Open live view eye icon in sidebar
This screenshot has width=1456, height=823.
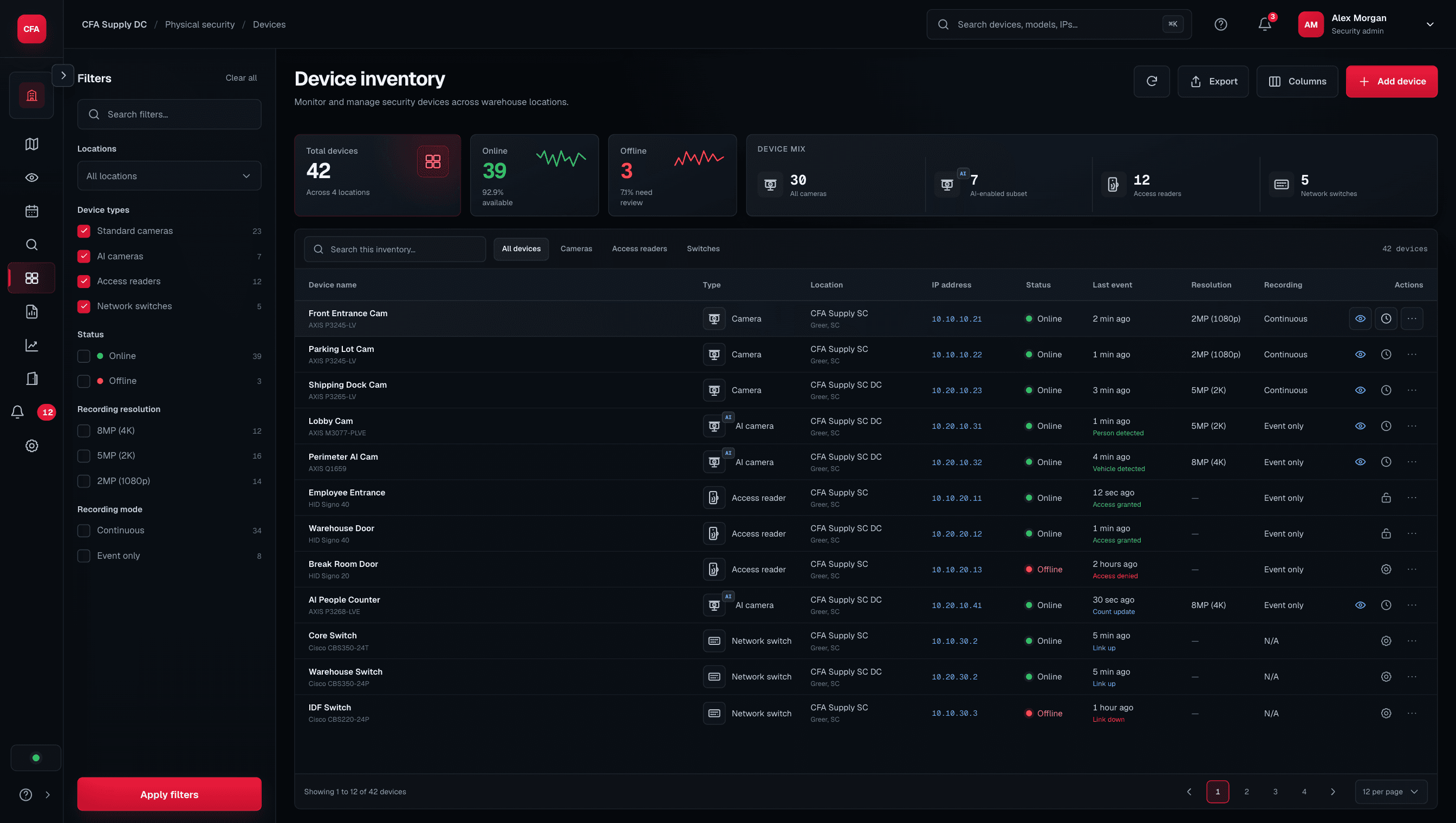pos(31,178)
